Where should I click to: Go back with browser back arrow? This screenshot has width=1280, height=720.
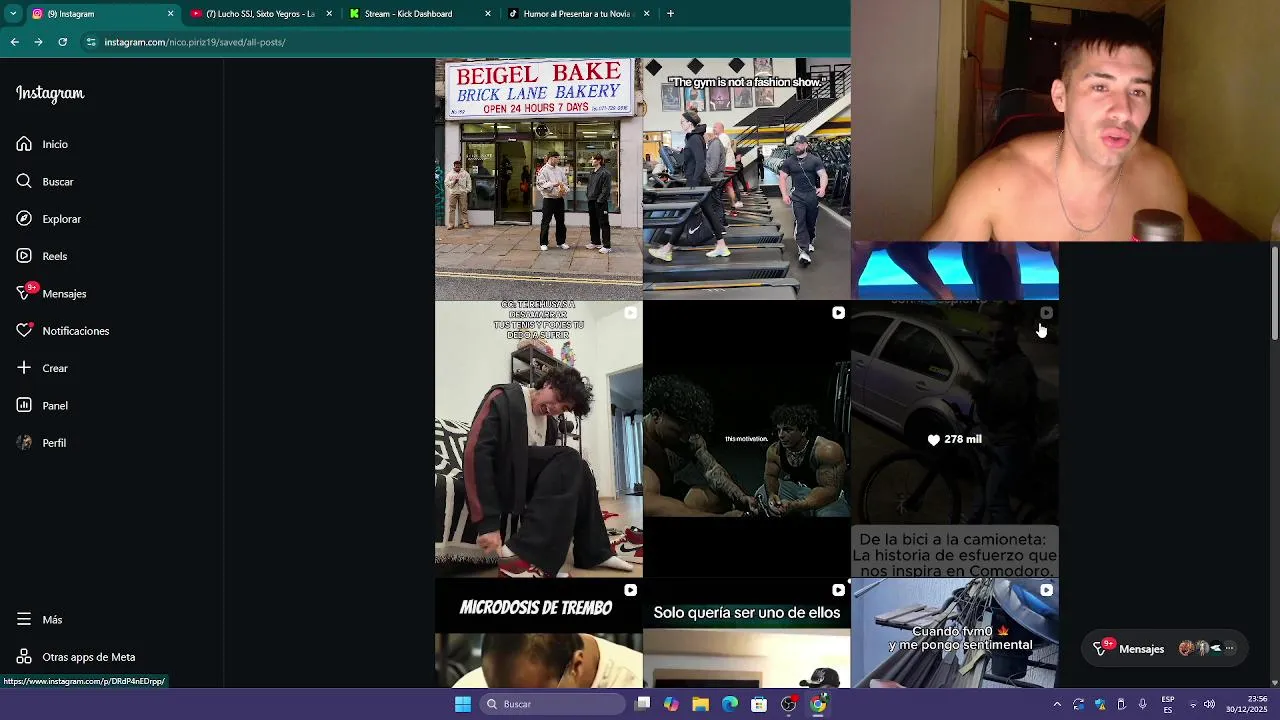[14, 42]
